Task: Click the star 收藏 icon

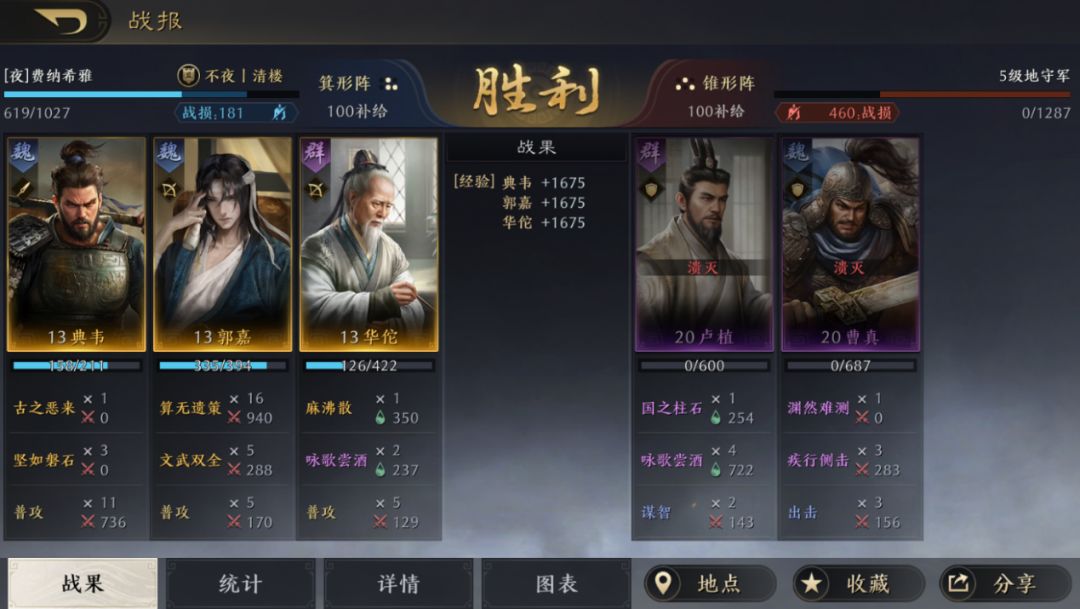Action: click(x=811, y=584)
